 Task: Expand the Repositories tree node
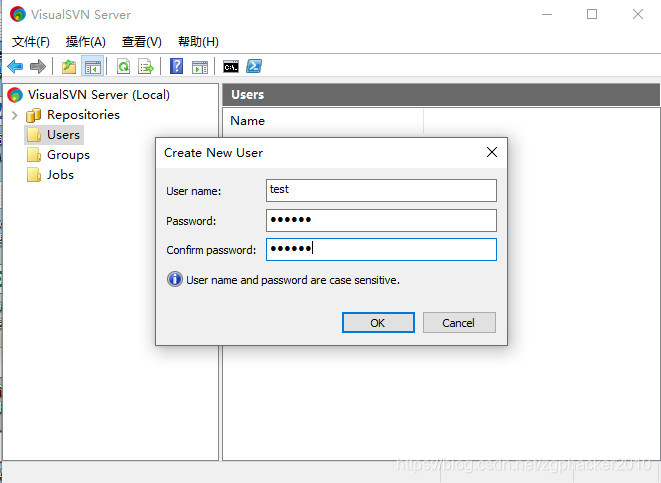tap(15, 115)
